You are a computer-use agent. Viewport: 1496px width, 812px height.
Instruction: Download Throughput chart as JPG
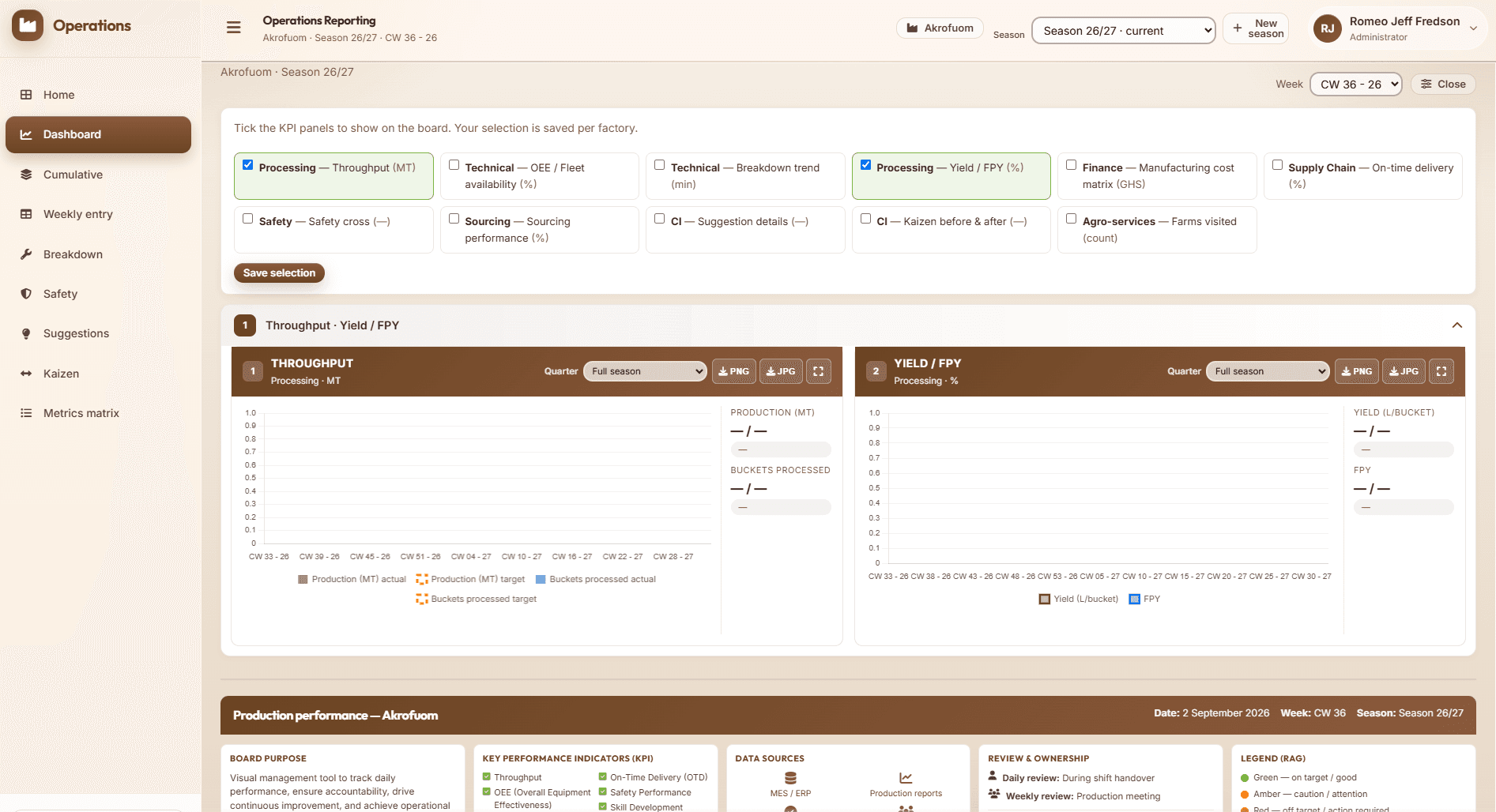tap(781, 371)
